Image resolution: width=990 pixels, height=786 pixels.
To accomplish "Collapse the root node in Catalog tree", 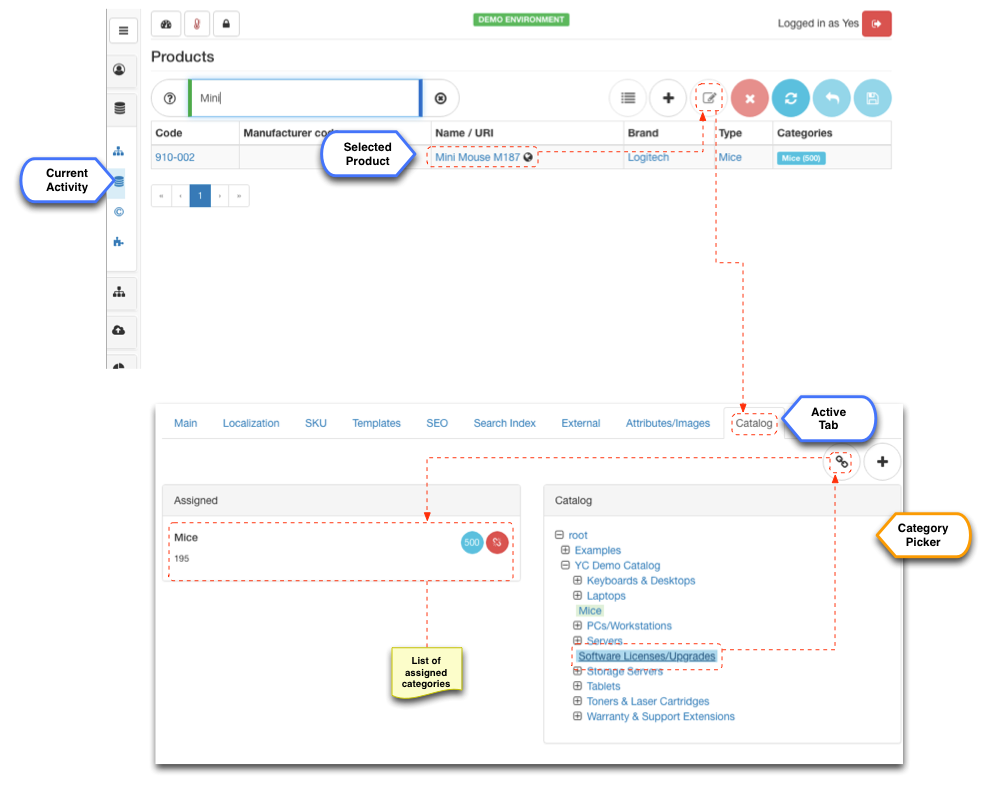I will click(x=558, y=535).
